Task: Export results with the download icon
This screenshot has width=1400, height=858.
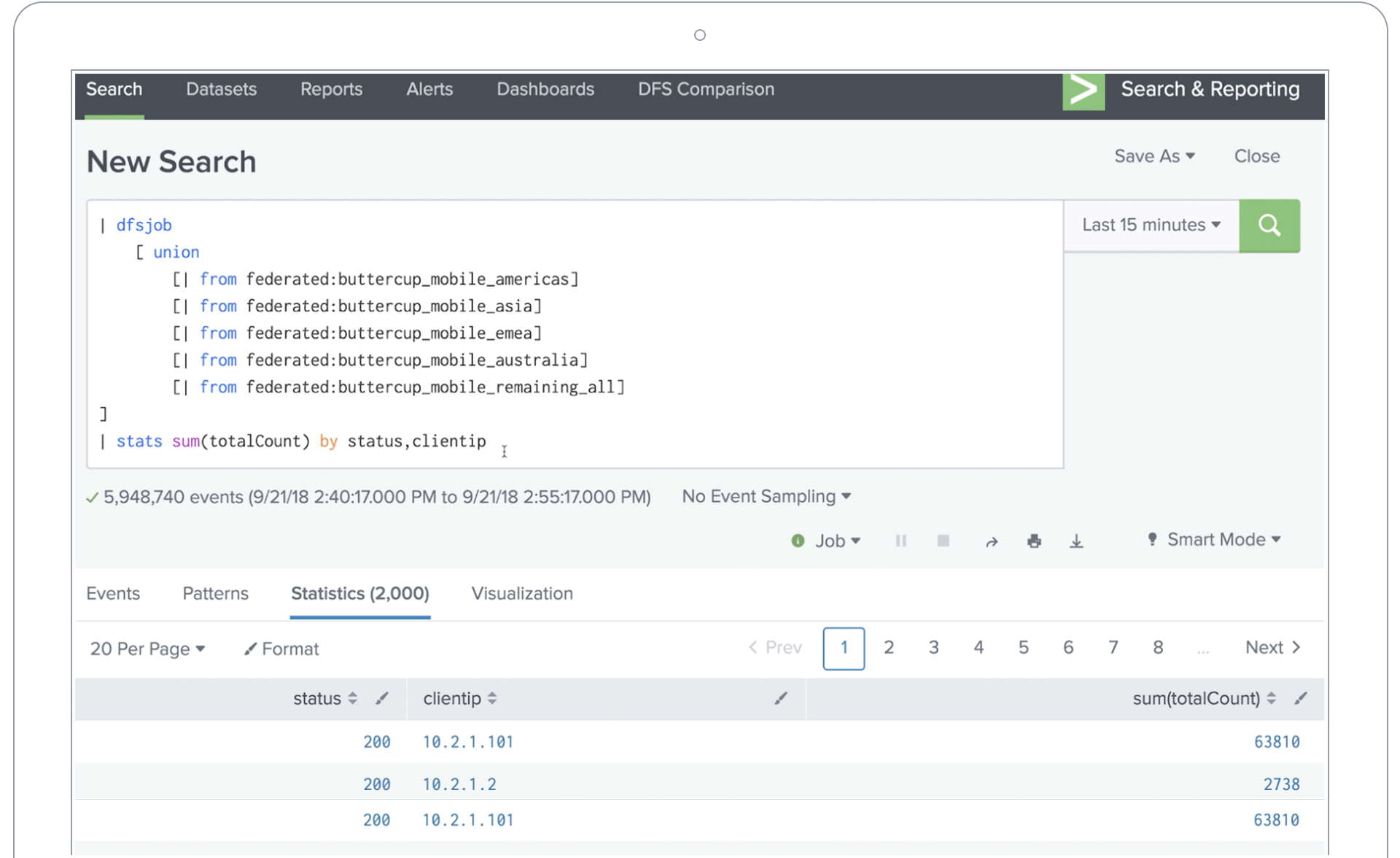Action: point(1076,541)
